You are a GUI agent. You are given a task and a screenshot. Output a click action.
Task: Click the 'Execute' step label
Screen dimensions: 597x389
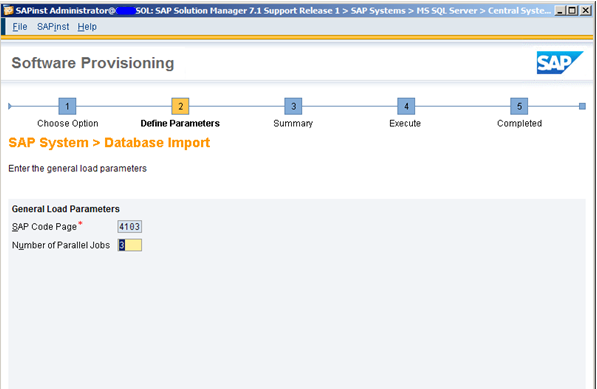point(405,123)
